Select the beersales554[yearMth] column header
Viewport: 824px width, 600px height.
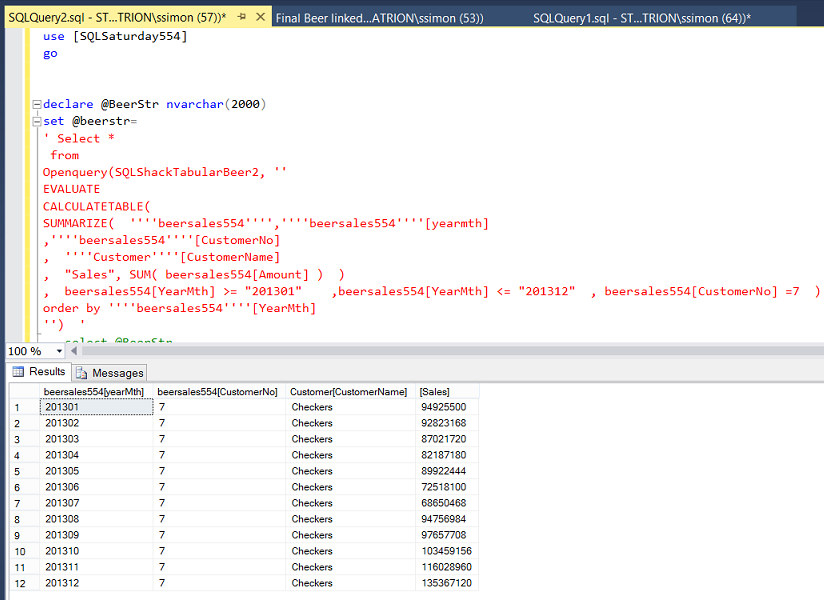pyautogui.click(x=95, y=391)
